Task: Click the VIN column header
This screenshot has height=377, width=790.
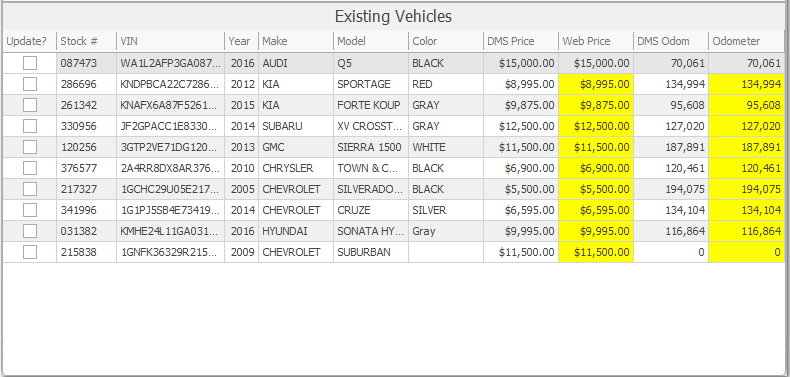Action: click(170, 41)
